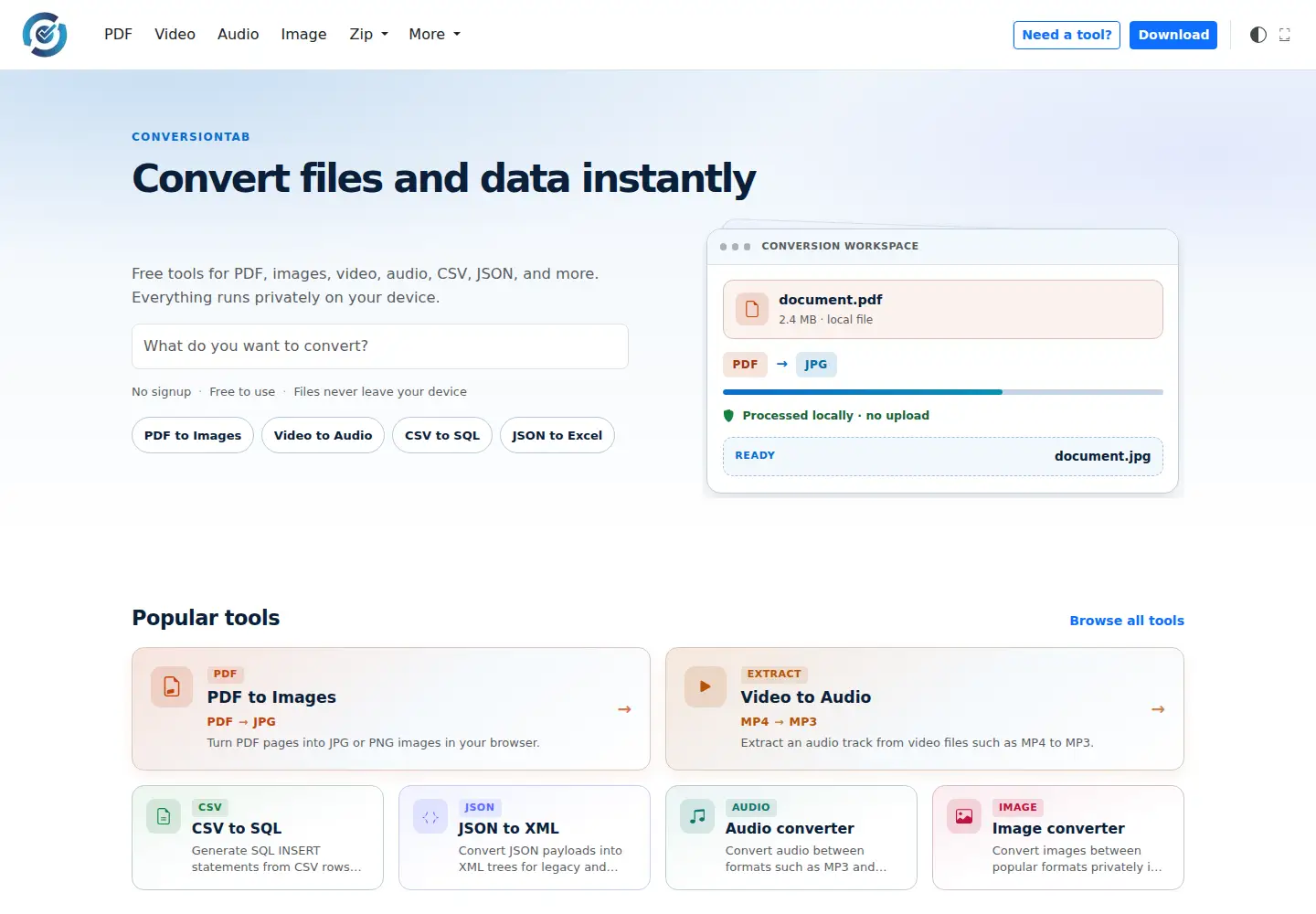Click arrow on Video to Audio card

click(1158, 709)
